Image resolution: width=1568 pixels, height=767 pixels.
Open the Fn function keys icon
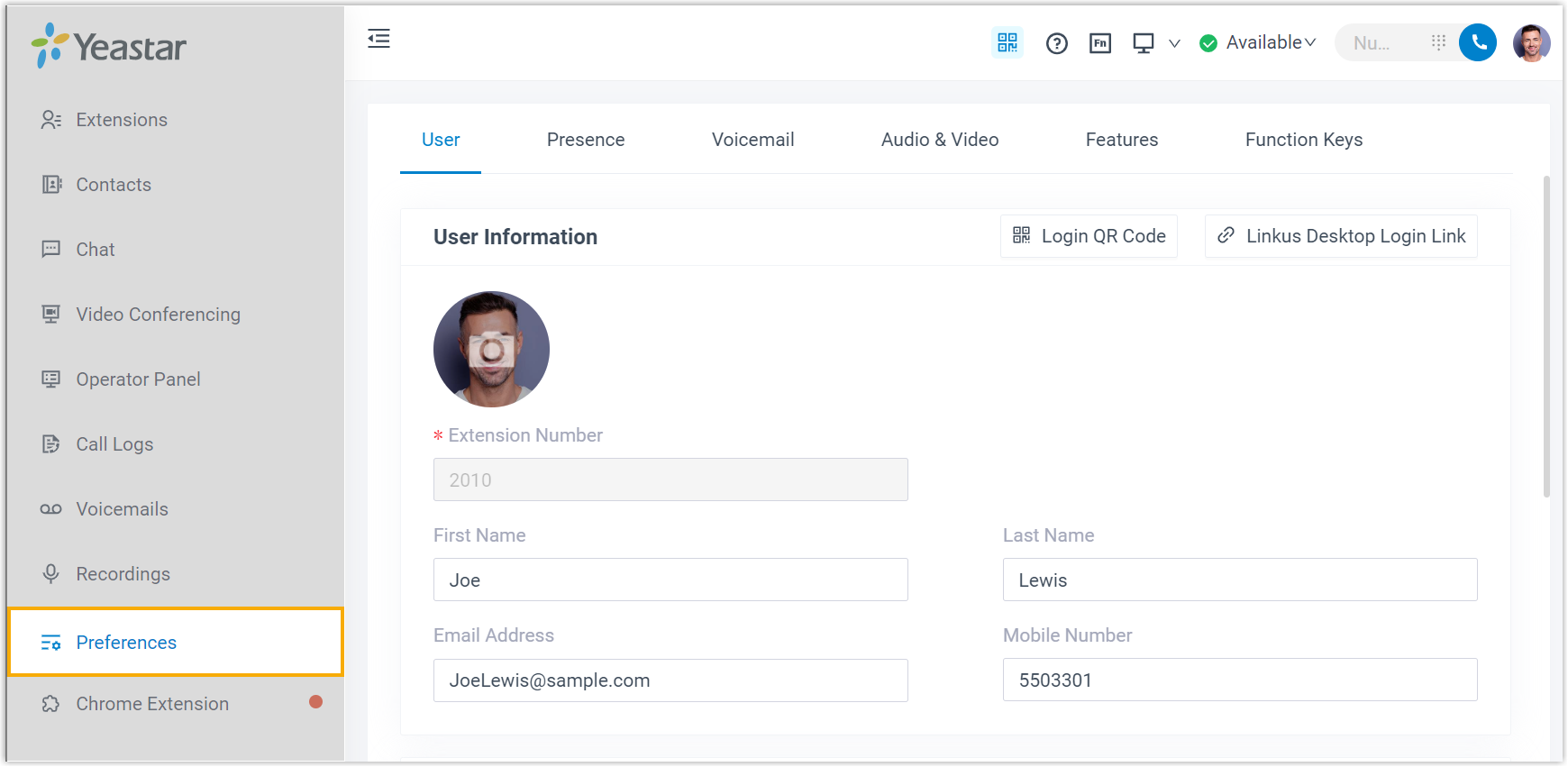1100,43
